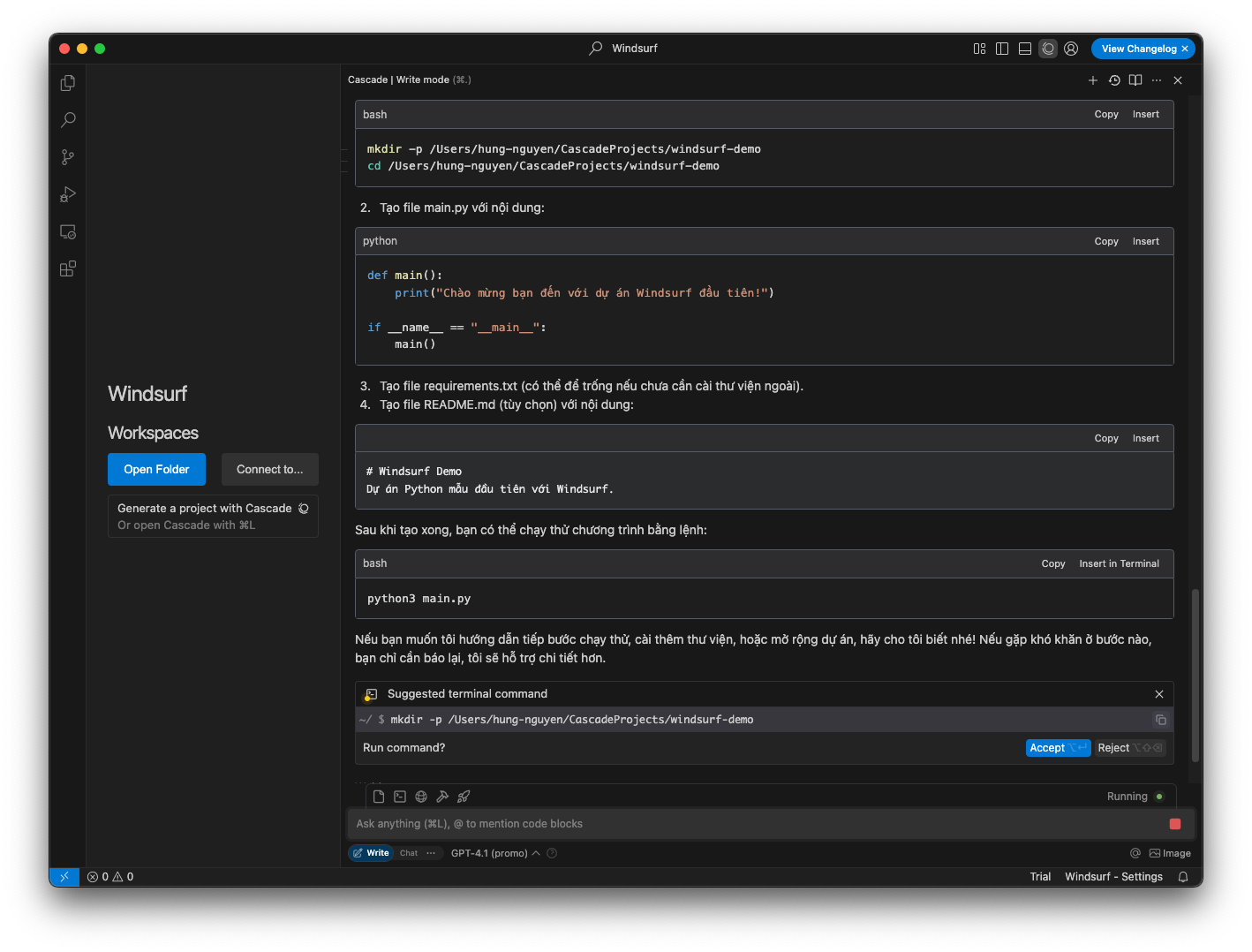
Task: Reject the suggested terminal command
Action: [x=1130, y=748]
